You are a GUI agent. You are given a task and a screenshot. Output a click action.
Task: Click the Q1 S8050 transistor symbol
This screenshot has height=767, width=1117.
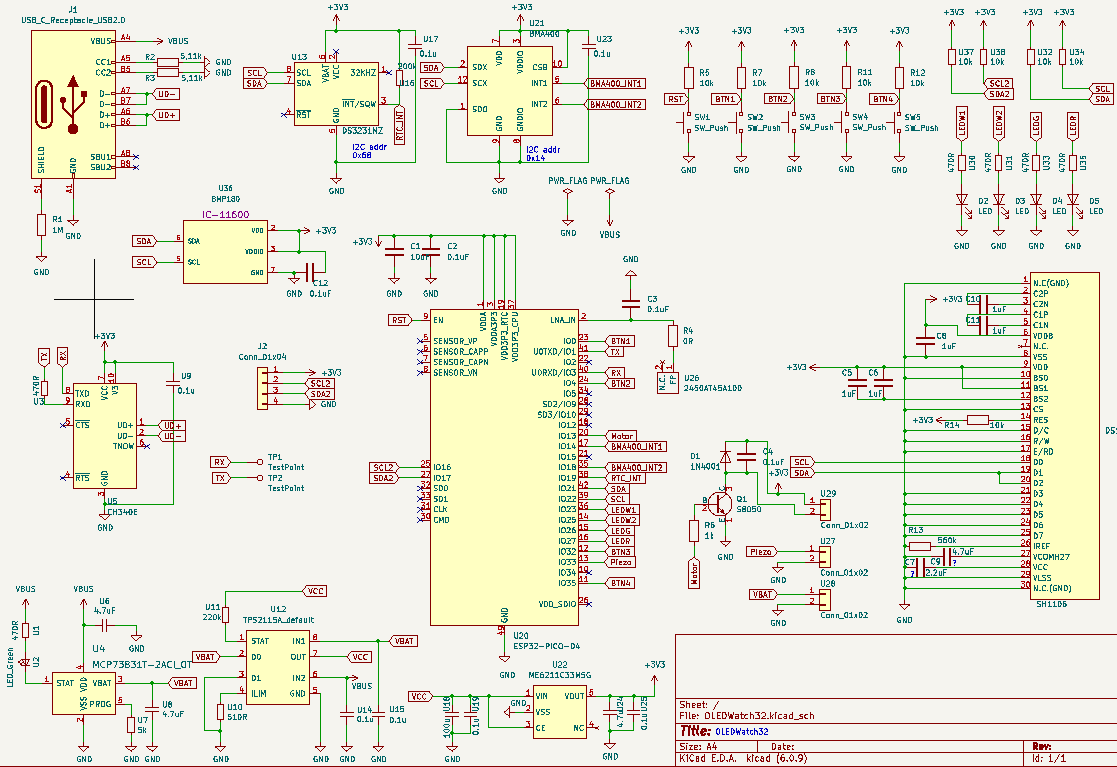[x=721, y=503]
